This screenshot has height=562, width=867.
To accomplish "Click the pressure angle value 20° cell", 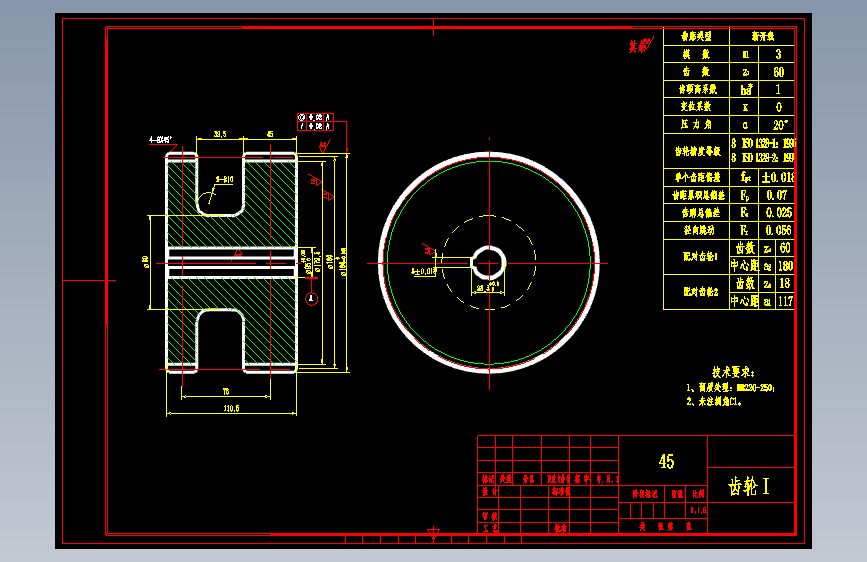I will (778, 124).
